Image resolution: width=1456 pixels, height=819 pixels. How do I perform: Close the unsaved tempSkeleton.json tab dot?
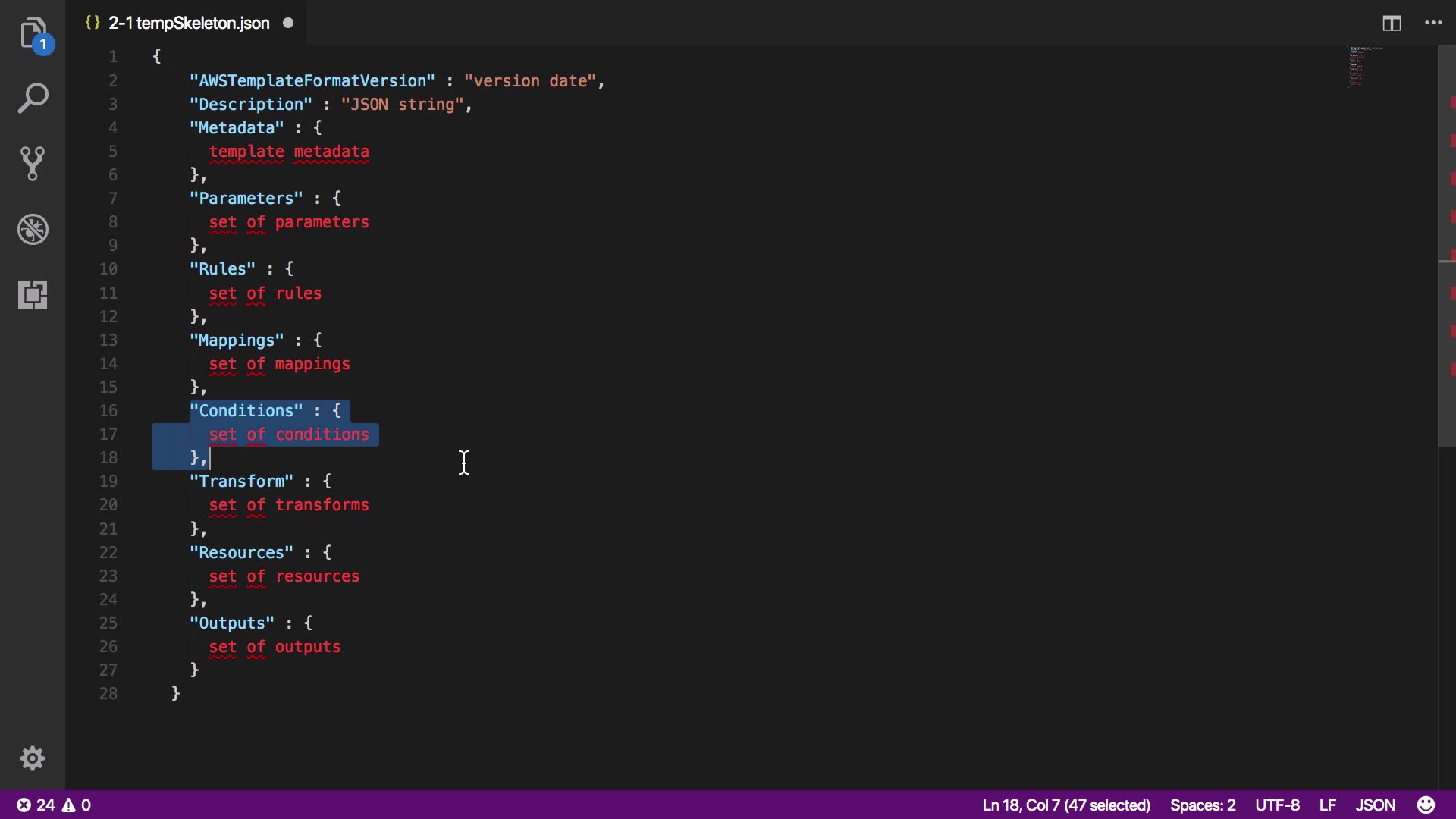point(288,24)
